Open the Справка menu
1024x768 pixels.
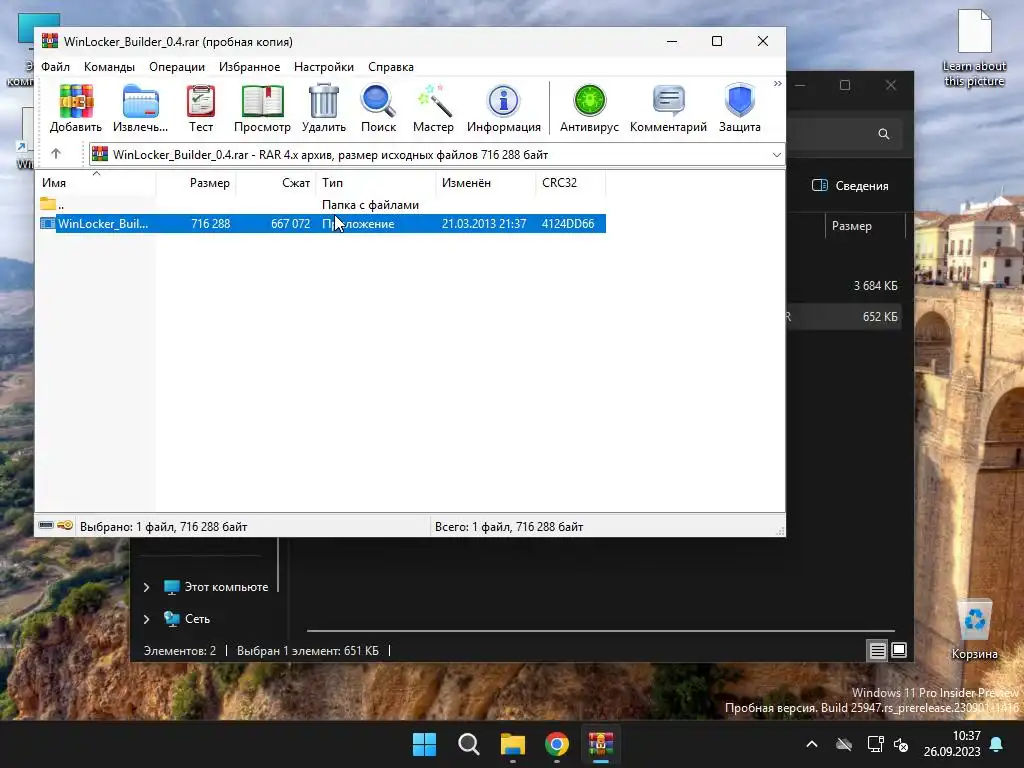(391, 67)
